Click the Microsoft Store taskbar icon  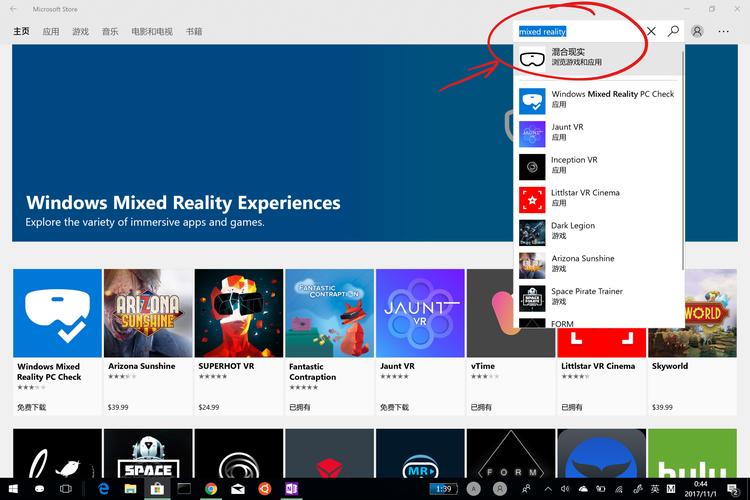tap(157, 489)
